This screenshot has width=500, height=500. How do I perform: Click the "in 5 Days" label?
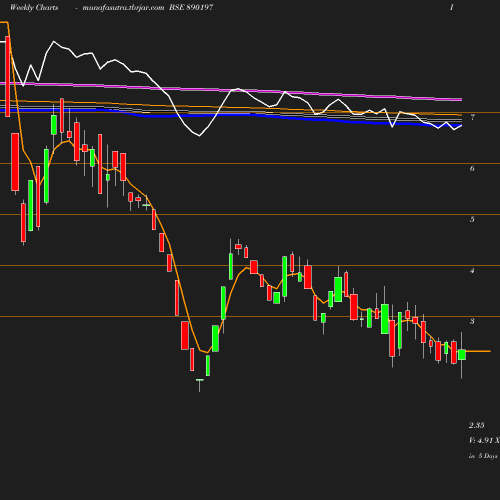click(483, 456)
